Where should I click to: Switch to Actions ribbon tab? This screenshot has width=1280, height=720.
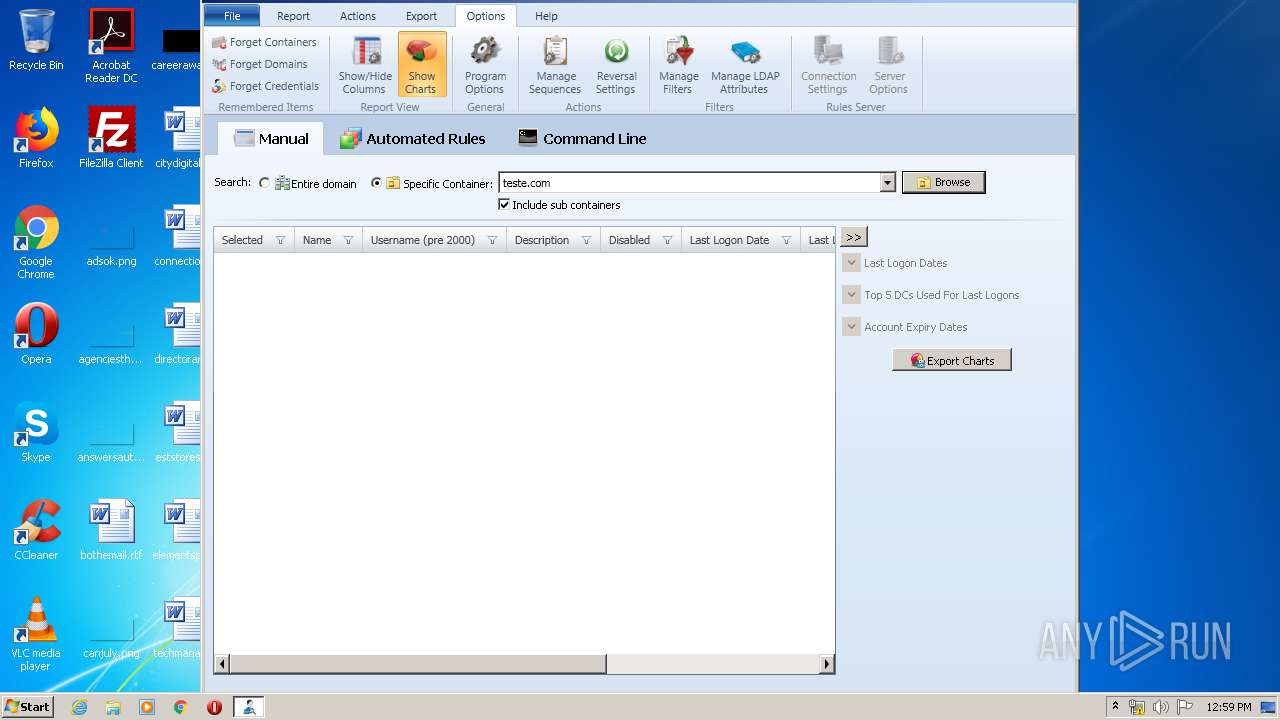pos(358,16)
